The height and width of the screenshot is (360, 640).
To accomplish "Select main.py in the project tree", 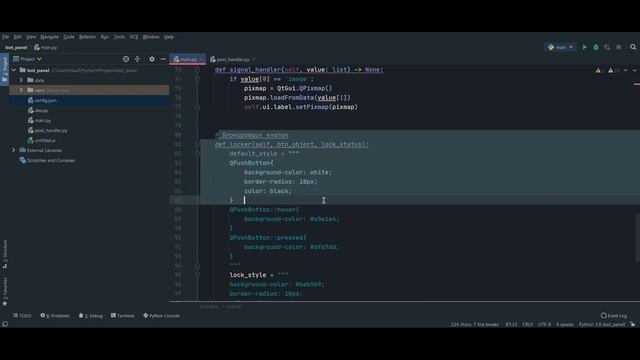I will (40, 120).
